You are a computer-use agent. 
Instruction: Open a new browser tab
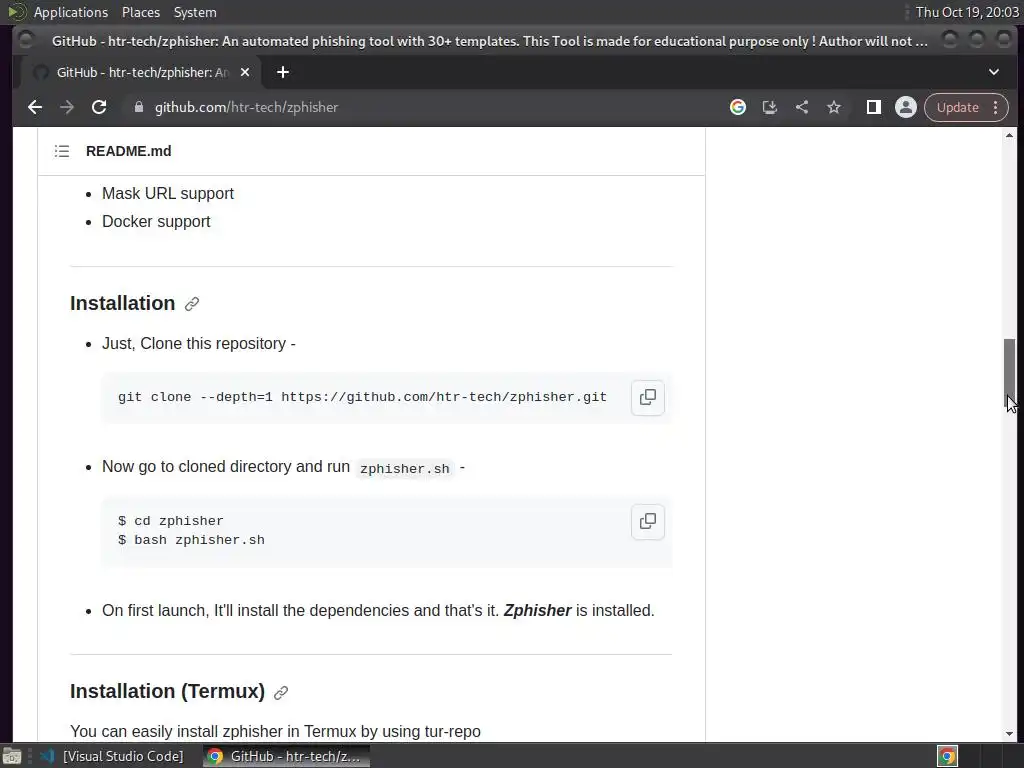(x=283, y=72)
